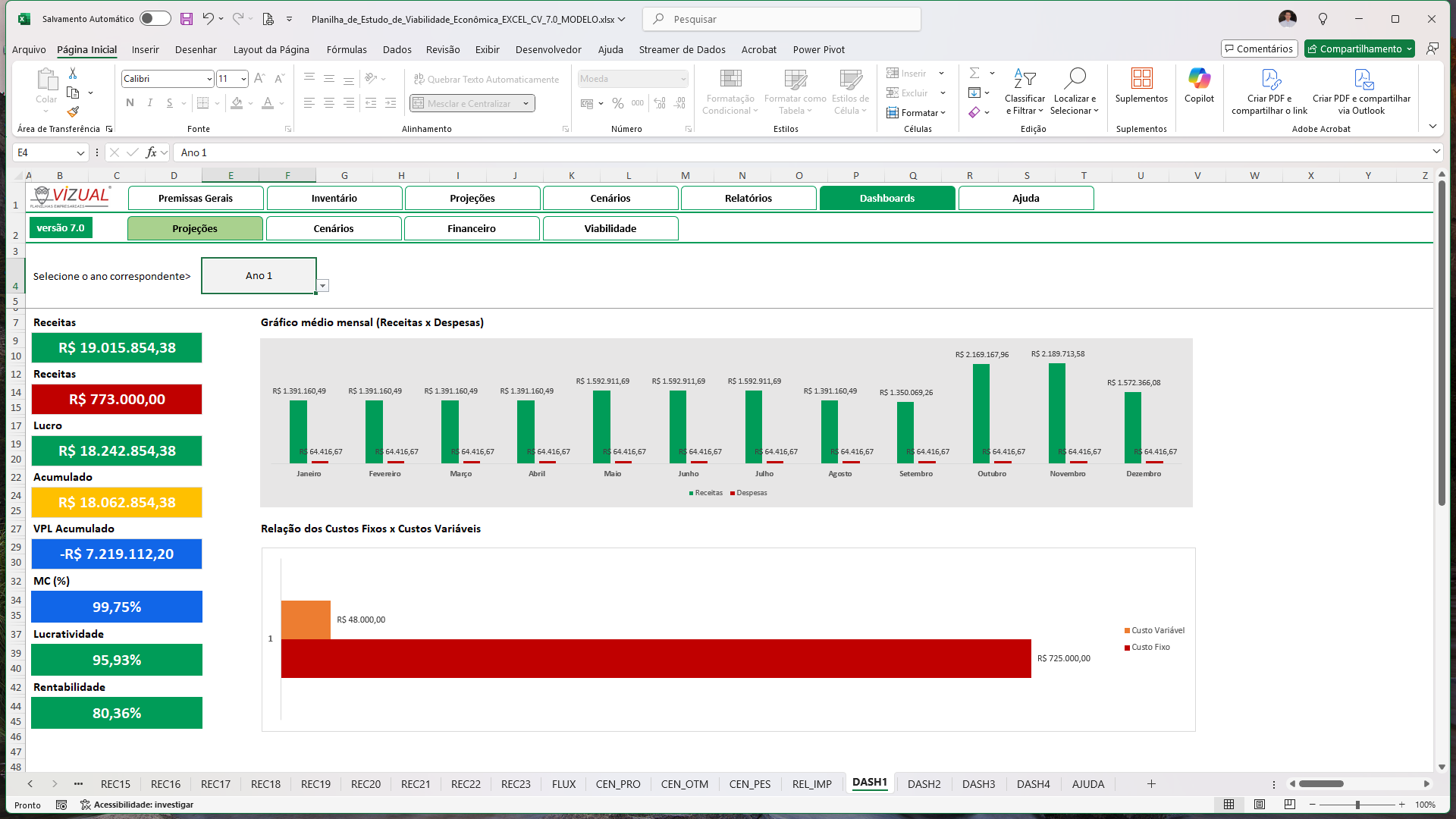This screenshot has height=819, width=1456.
Task: Click the Receitas R$ 19.015.854,38 cell
Action: click(117, 348)
